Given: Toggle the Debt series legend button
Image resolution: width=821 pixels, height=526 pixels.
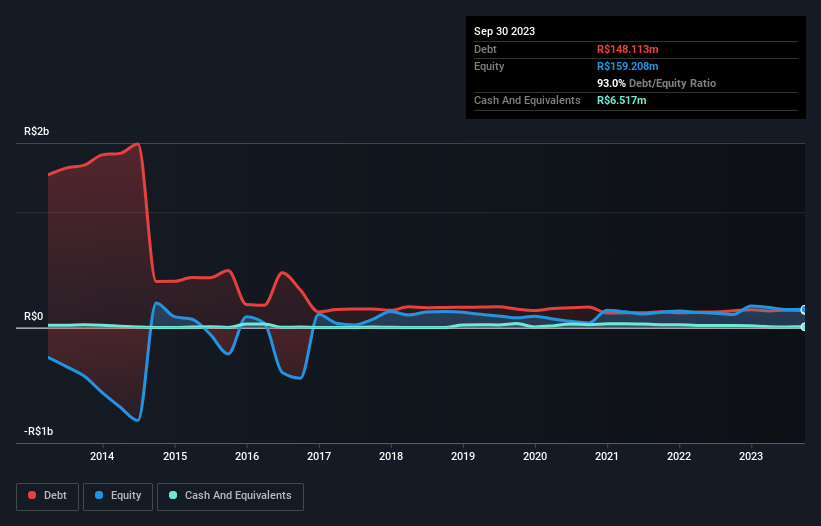Looking at the screenshot, I should [x=48, y=496].
